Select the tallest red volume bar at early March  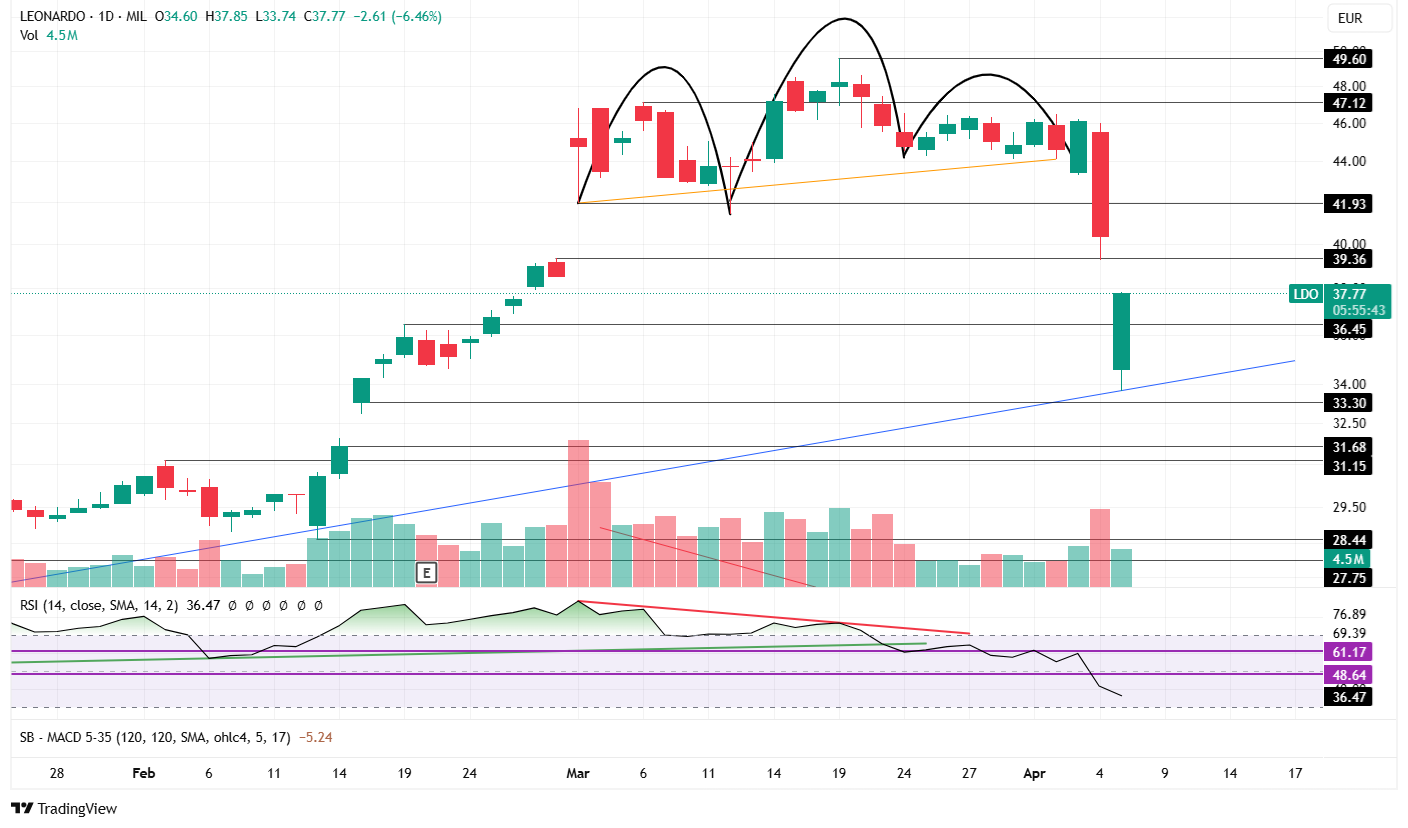[x=578, y=513]
